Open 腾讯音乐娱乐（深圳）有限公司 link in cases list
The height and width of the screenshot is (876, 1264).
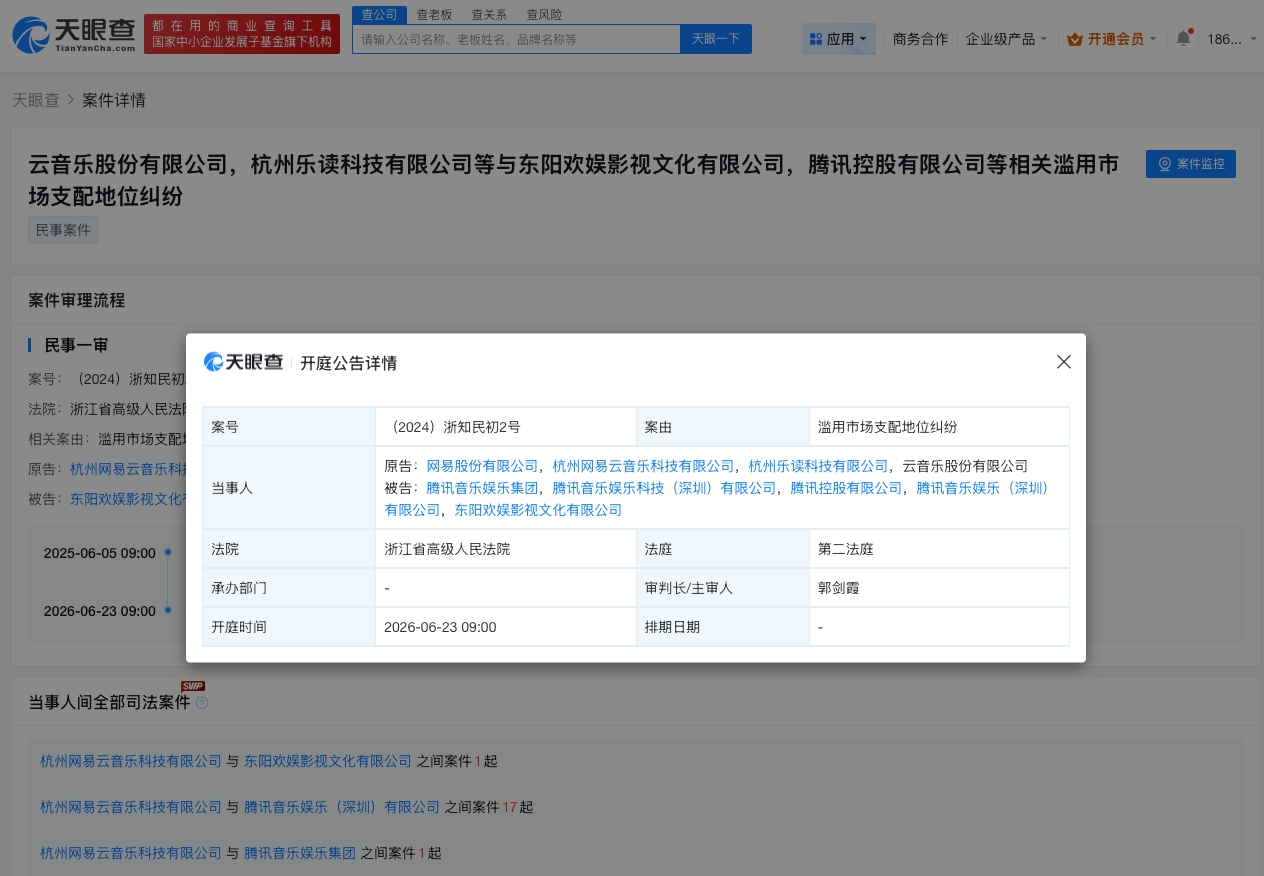pyautogui.click(x=342, y=807)
